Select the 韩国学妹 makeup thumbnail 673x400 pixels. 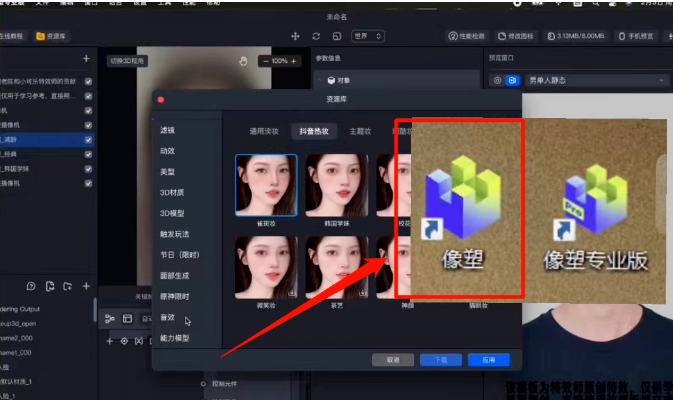(337, 185)
